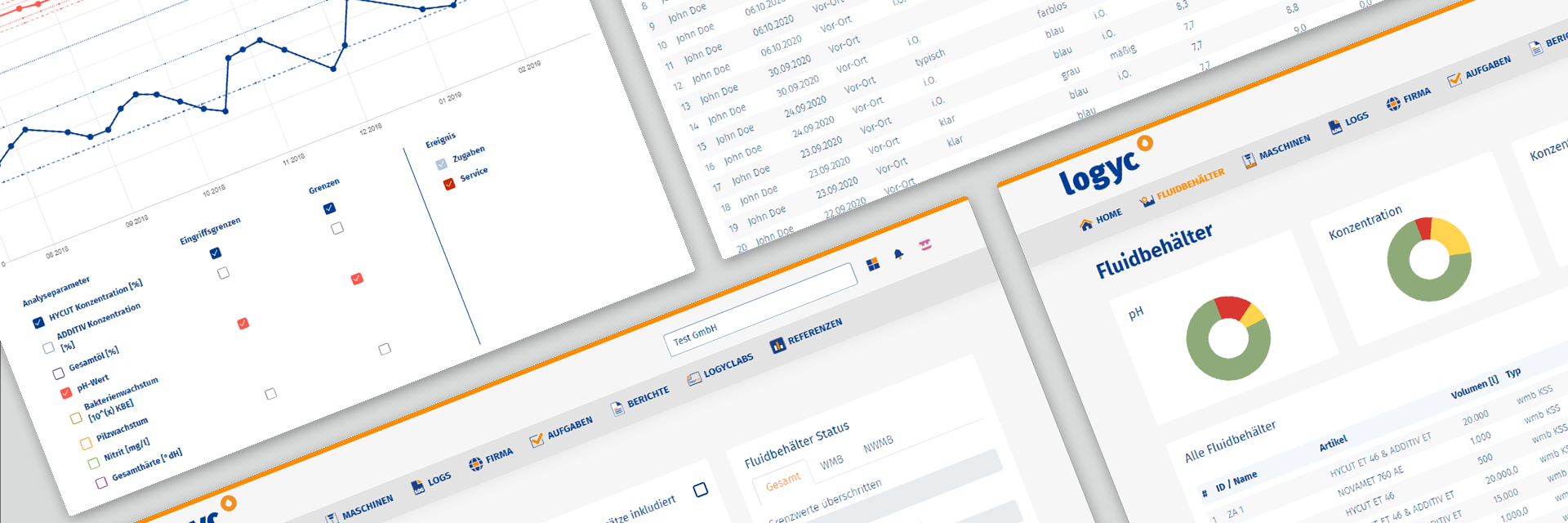Click the Konzentration donut chart
The image size is (1568, 523).
coord(1429,259)
